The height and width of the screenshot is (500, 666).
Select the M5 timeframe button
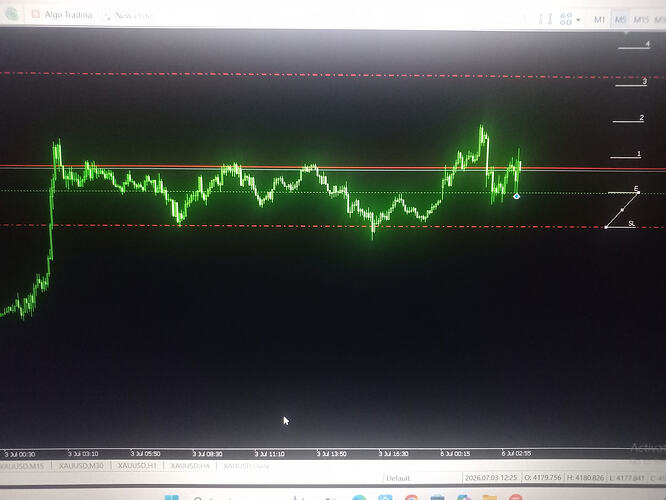(x=620, y=20)
